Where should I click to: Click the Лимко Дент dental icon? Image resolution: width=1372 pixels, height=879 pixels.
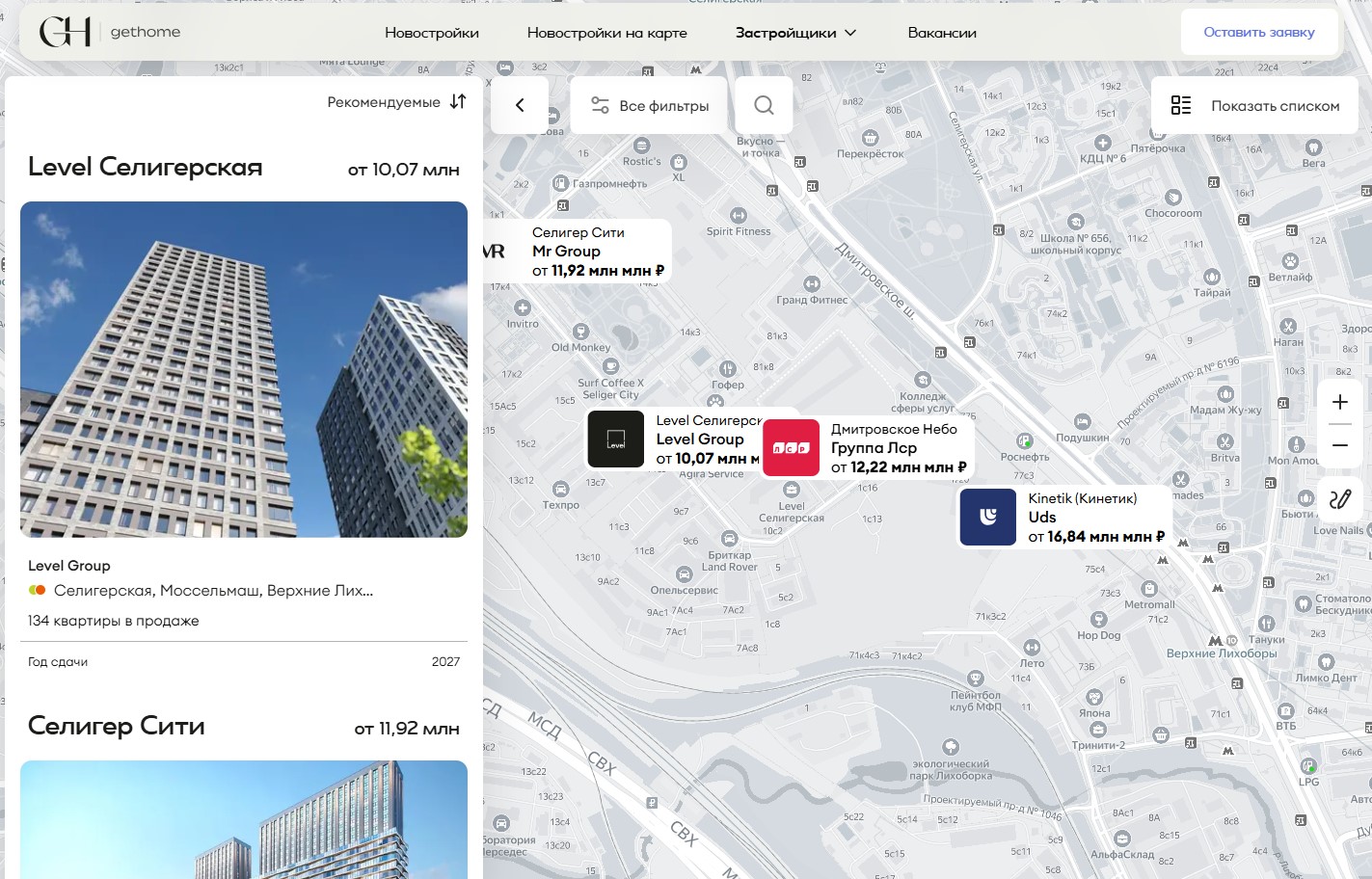click(x=1326, y=662)
